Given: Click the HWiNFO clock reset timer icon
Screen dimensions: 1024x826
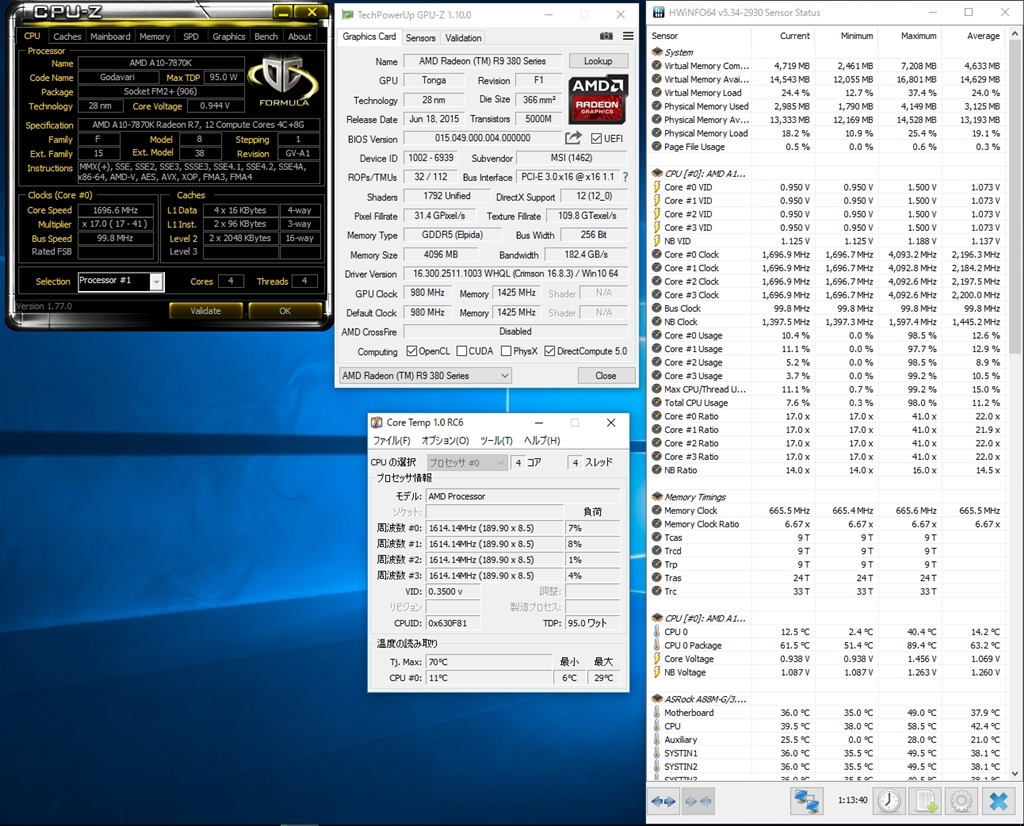Looking at the screenshot, I should (x=889, y=800).
